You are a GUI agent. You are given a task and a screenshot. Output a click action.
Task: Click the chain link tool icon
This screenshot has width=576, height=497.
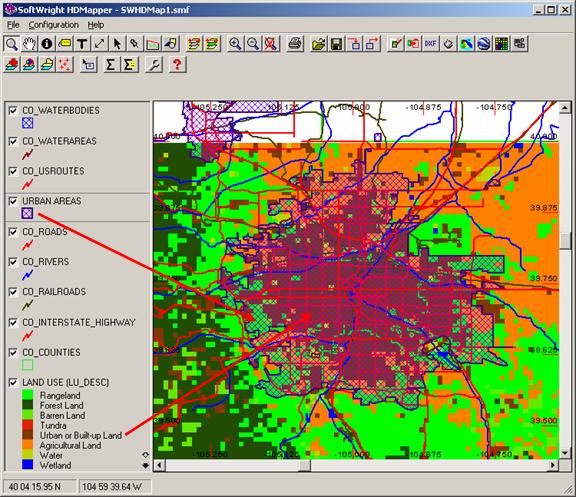(135, 44)
